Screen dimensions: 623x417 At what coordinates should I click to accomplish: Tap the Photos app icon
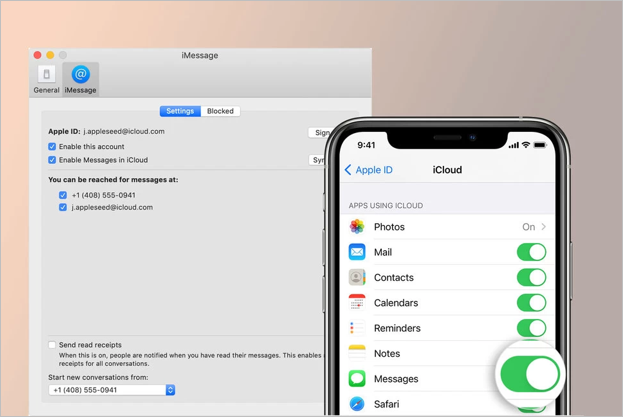(357, 227)
